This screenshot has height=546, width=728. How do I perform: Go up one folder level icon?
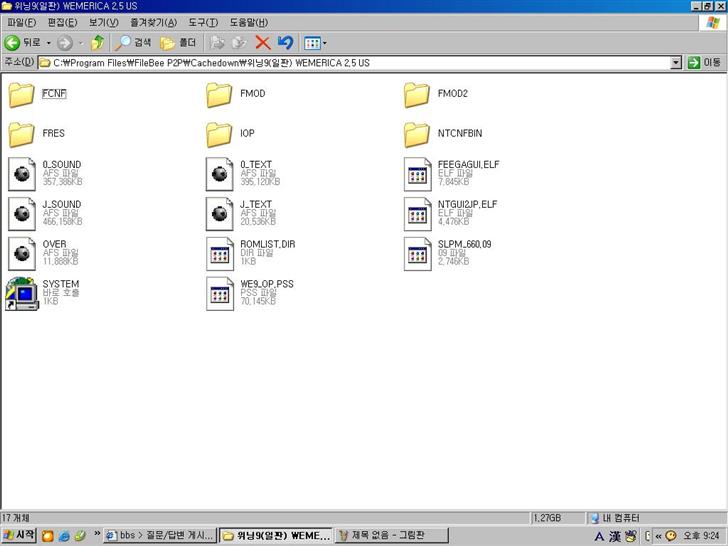pyautogui.click(x=98, y=43)
